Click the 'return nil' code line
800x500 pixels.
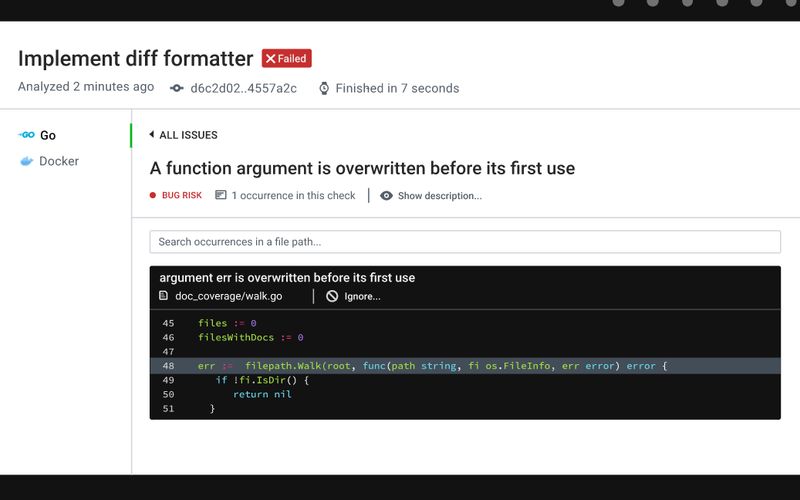(x=262, y=394)
